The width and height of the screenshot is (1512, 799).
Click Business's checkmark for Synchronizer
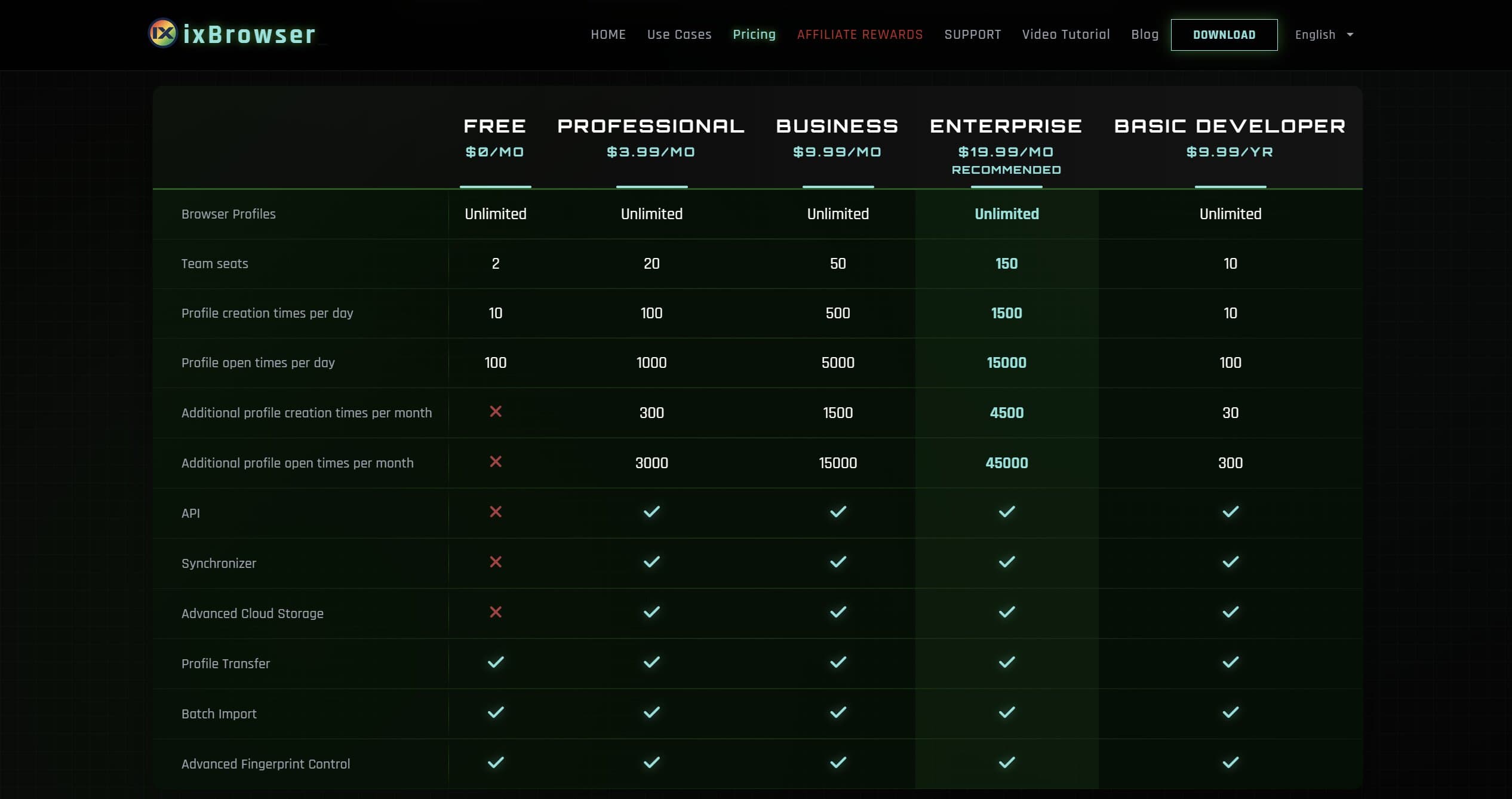coord(838,562)
